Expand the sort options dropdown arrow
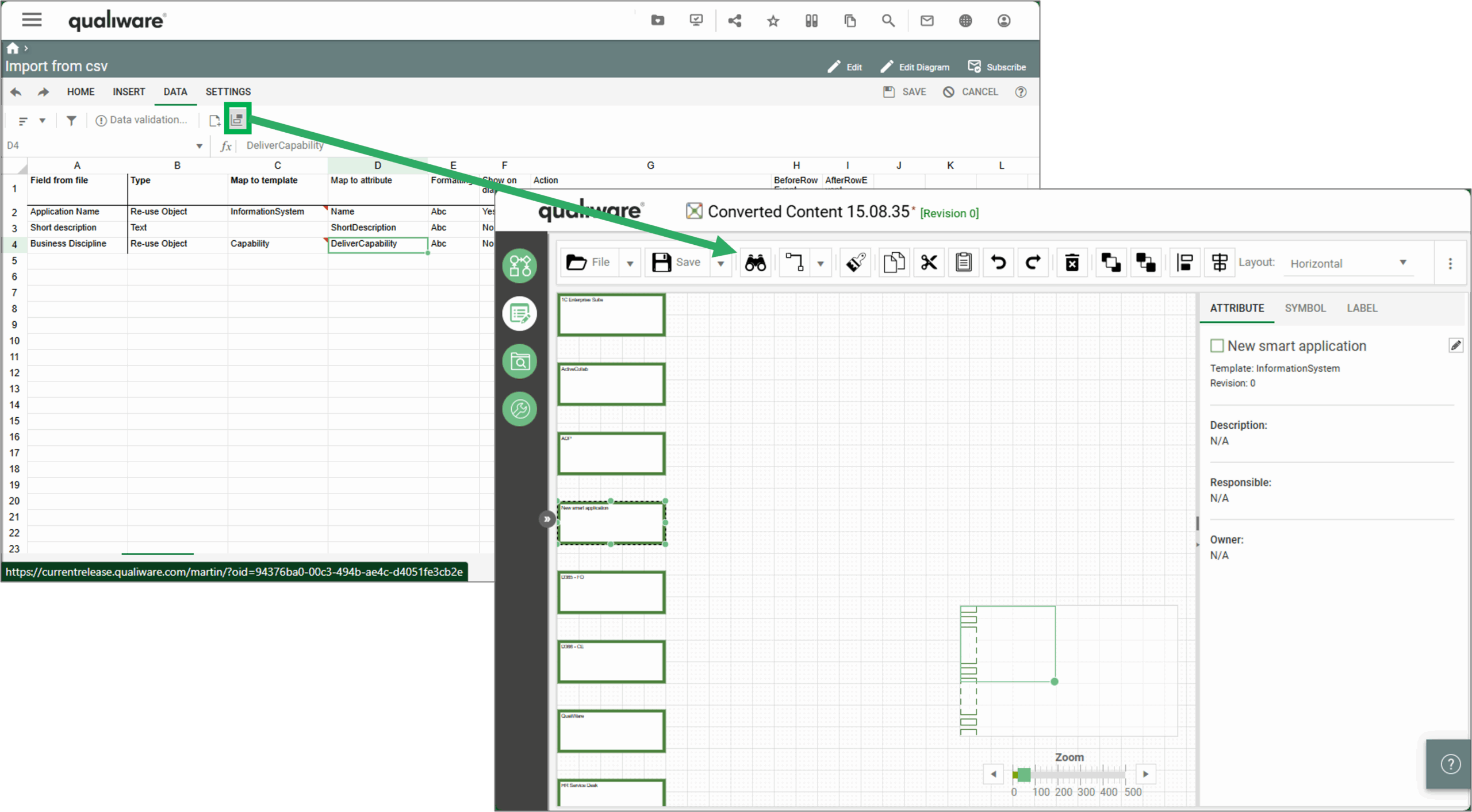 [42, 121]
